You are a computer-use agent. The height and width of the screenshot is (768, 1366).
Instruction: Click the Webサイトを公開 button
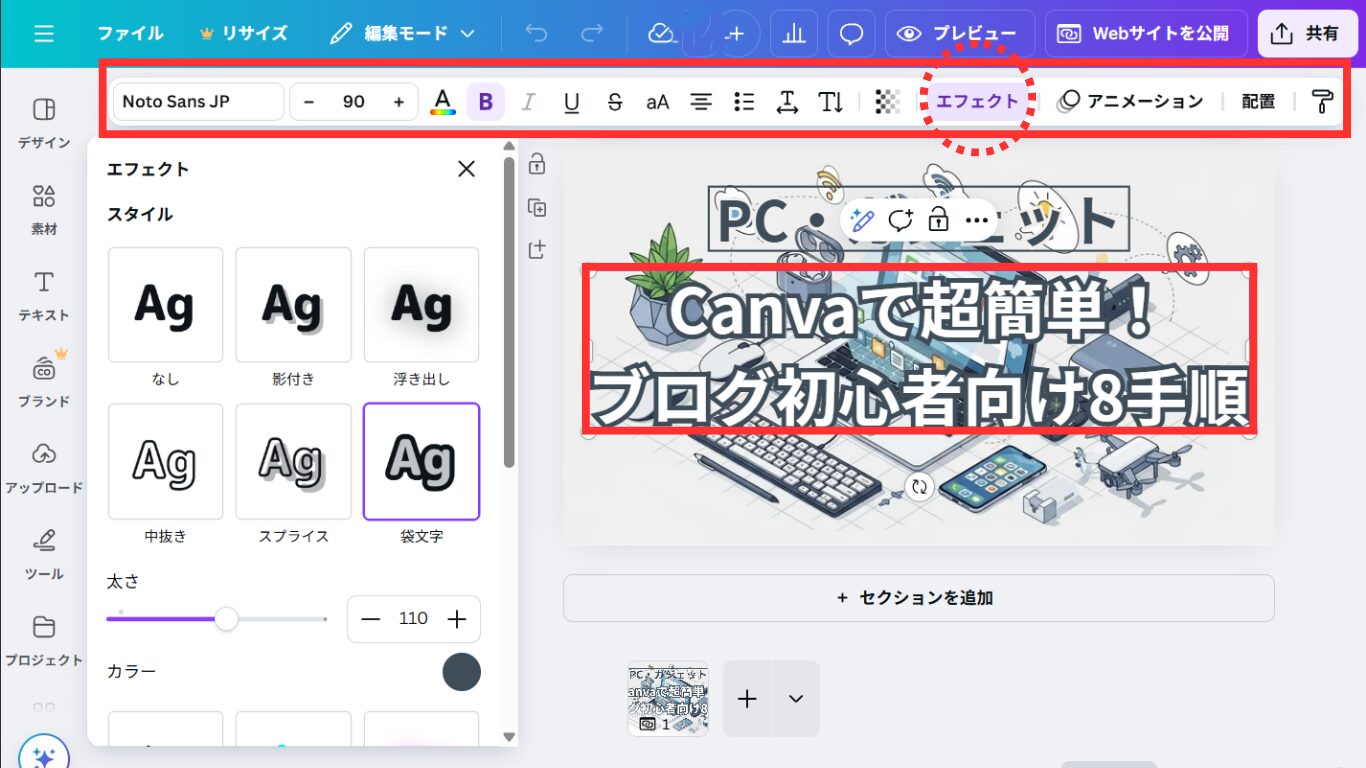point(1146,34)
